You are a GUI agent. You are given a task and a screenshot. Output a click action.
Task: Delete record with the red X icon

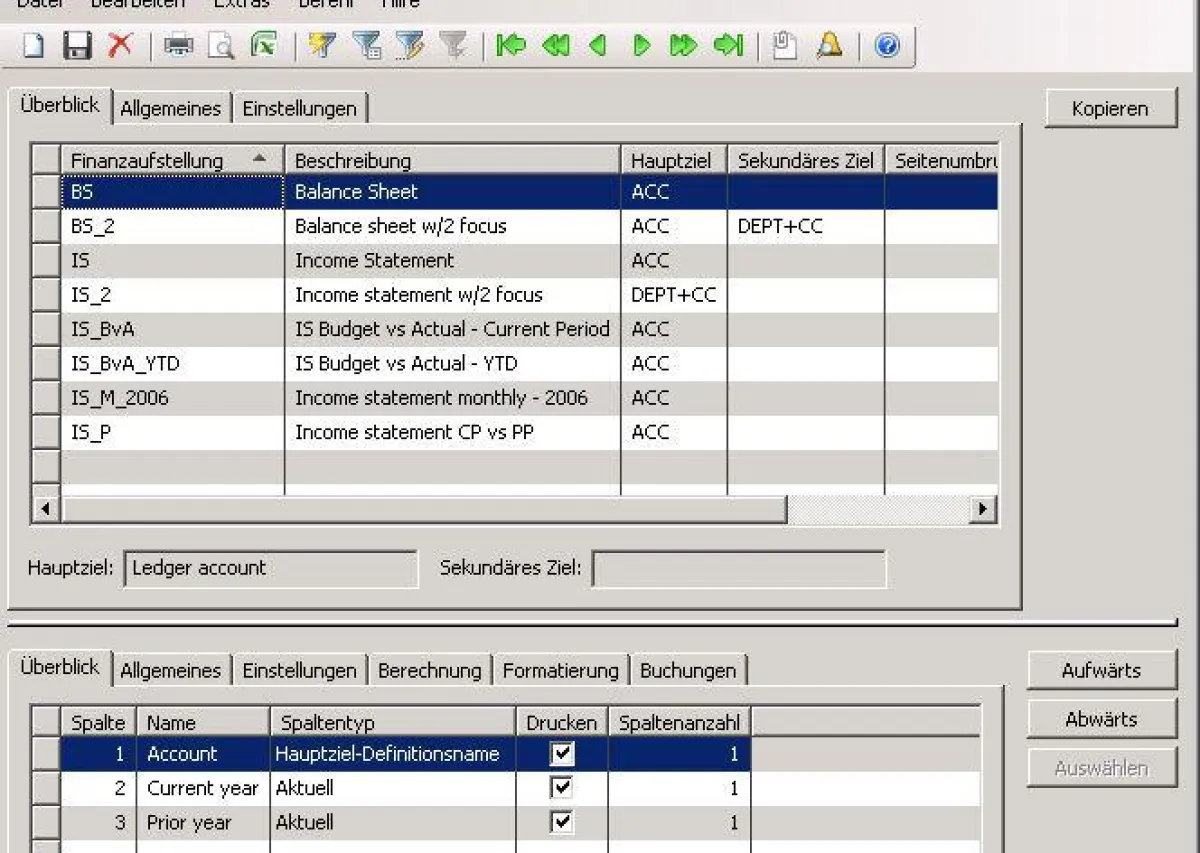(x=121, y=46)
